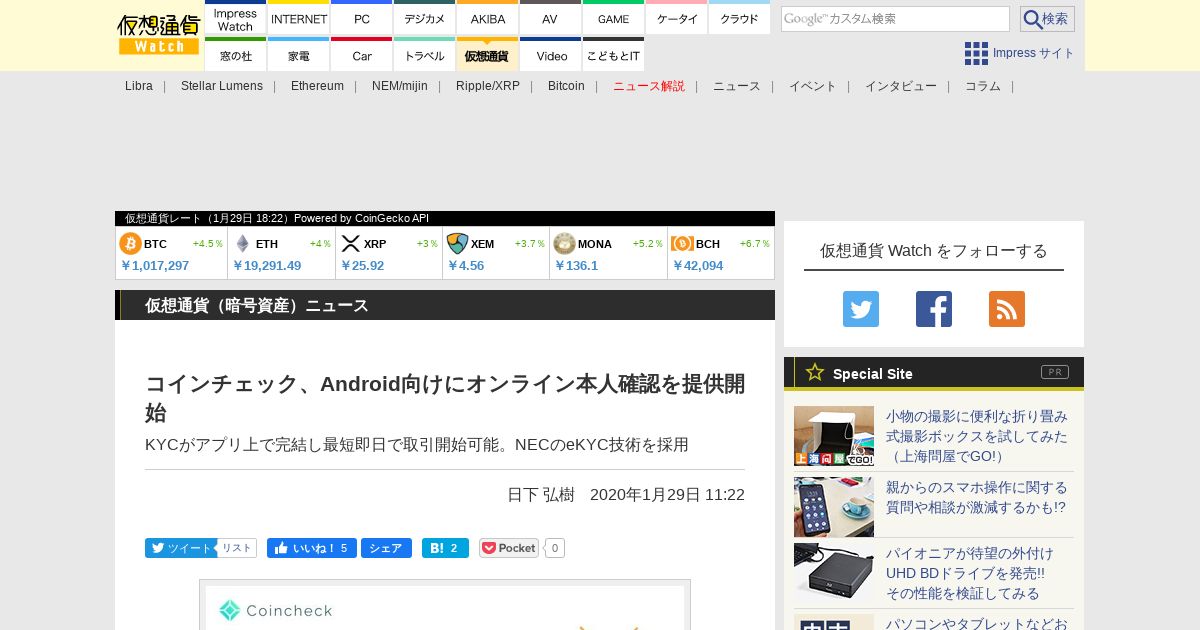Click the BCH coin icon
This screenshot has width=1200, height=630.
pyautogui.click(x=682, y=244)
